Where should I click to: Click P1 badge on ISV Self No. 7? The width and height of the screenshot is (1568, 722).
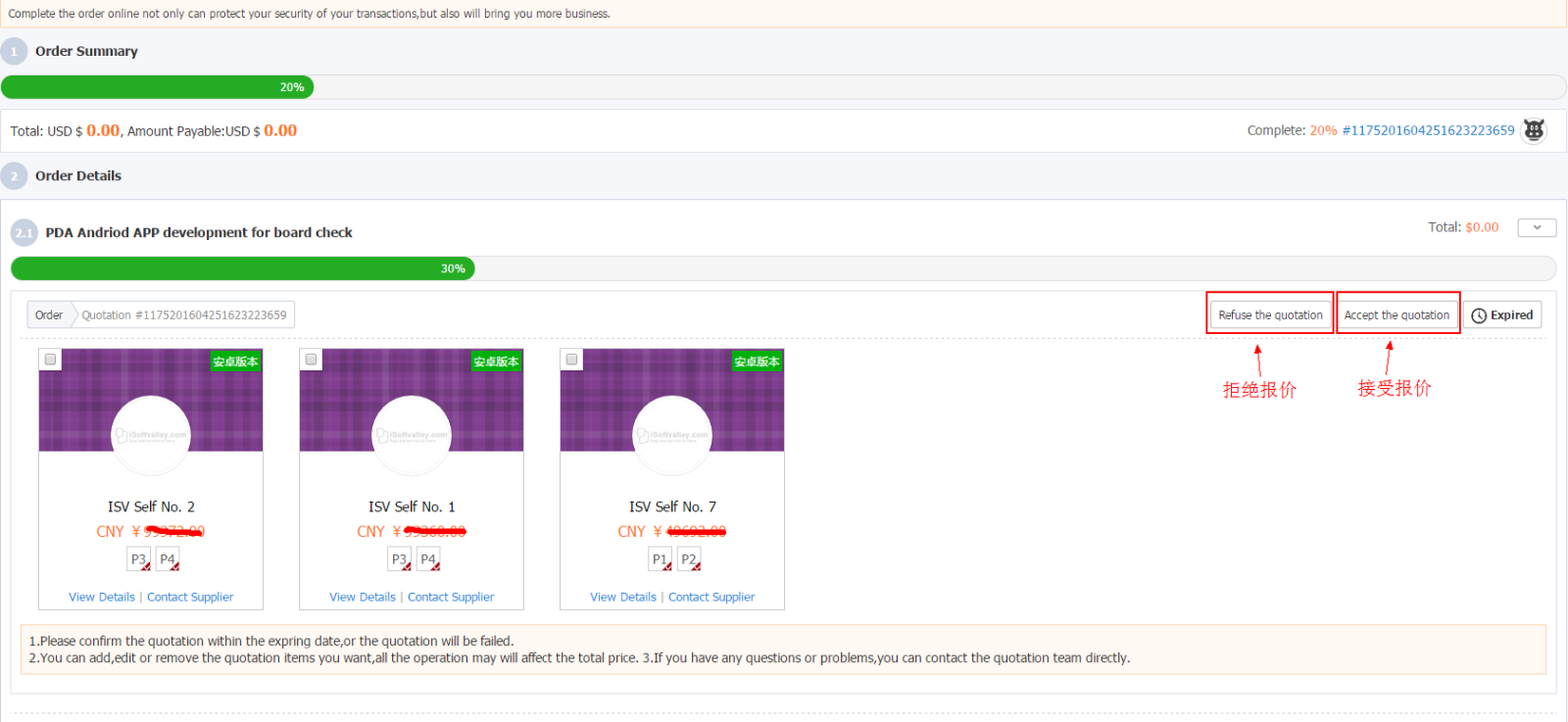(x=661, y=559)
